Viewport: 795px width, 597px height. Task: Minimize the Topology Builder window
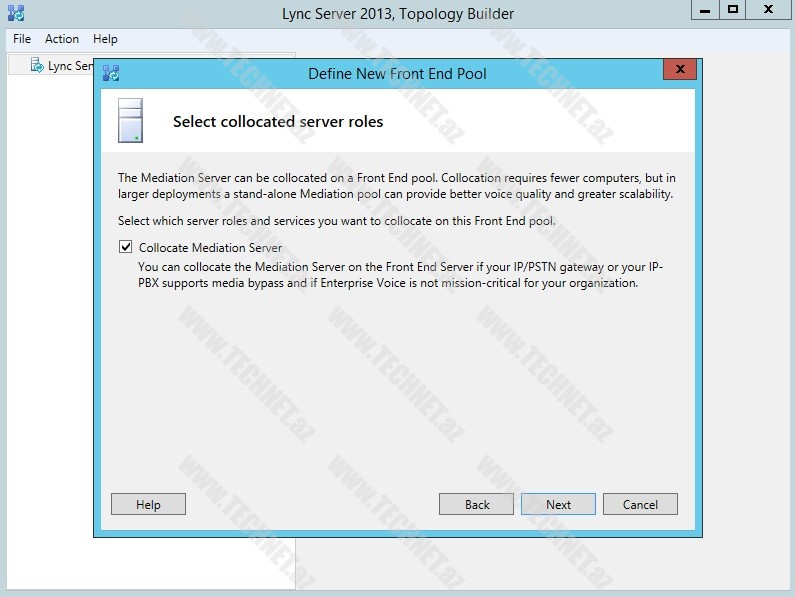click(705, 9)
